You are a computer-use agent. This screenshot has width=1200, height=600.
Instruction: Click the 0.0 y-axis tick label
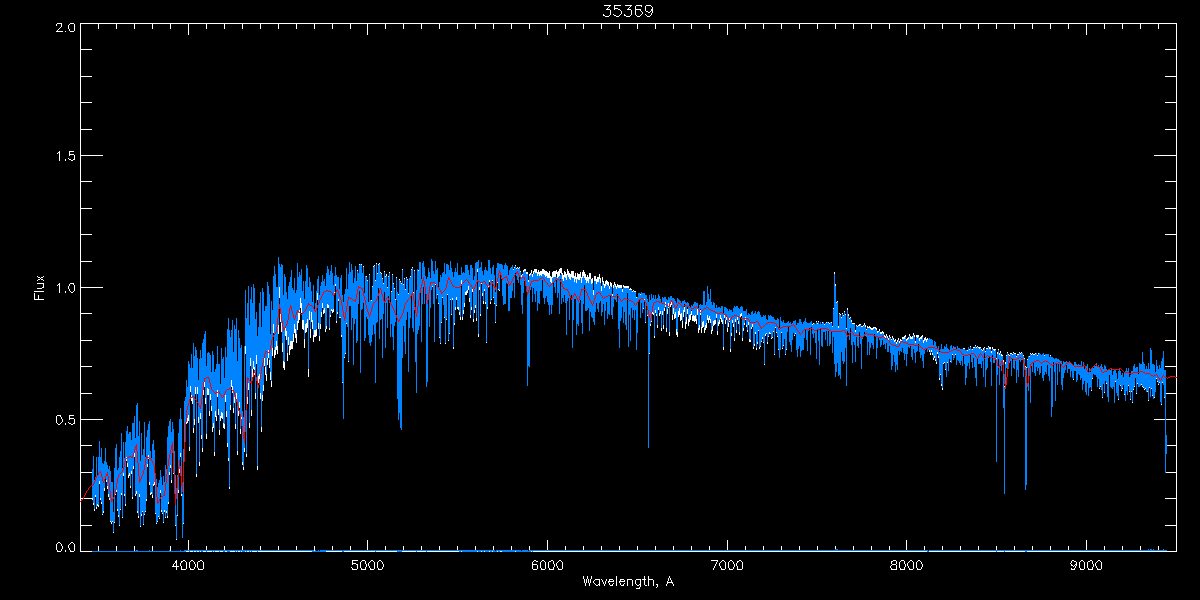(65, 547)
